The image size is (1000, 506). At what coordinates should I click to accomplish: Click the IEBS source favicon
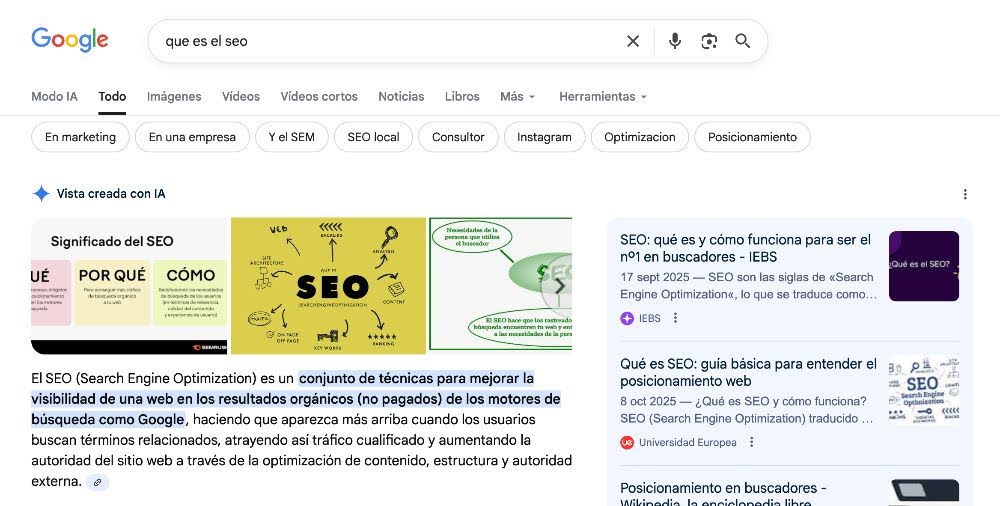pyautogui.click(x=627, y=318)
